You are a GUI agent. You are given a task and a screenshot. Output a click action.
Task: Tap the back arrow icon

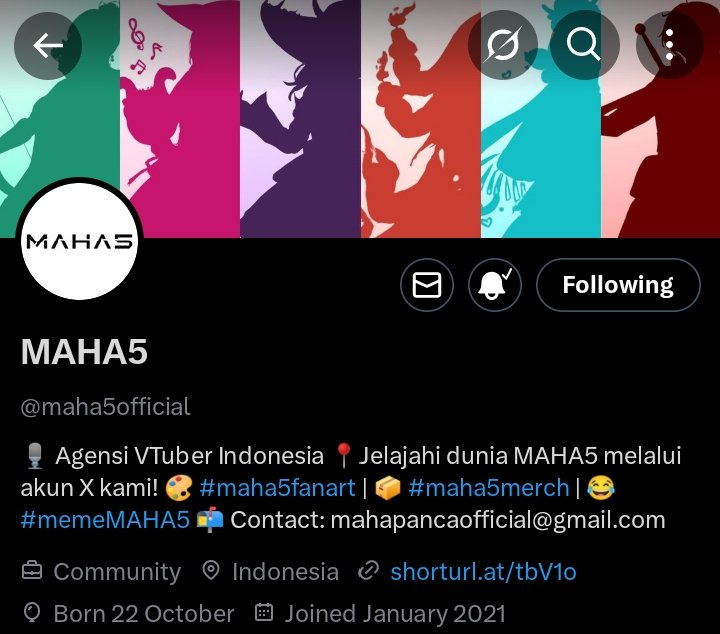click(x=48, y=45)
